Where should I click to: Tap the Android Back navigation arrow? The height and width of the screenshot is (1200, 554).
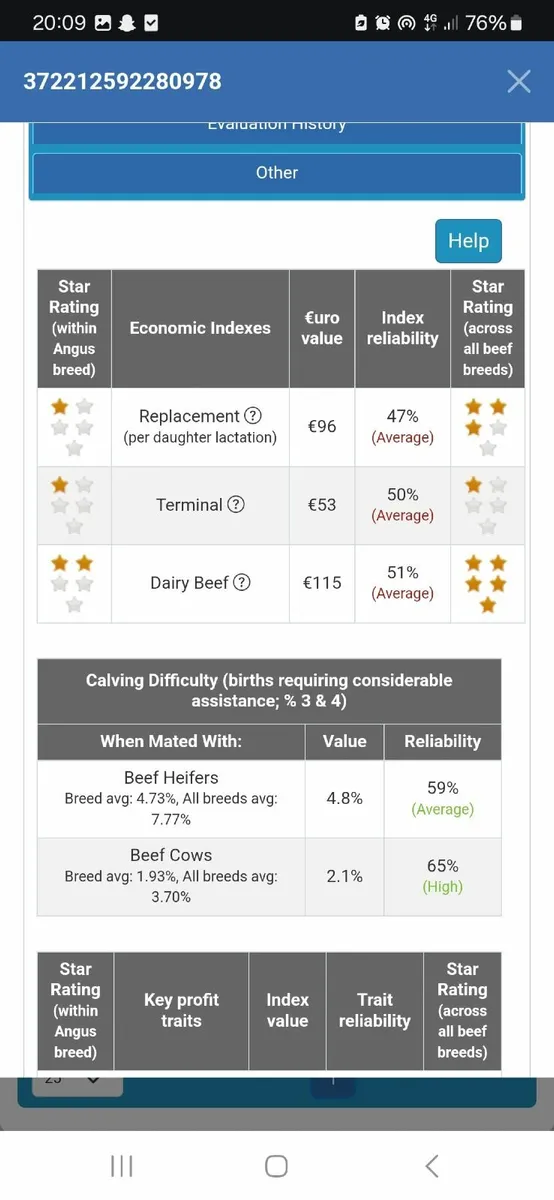click(432, 1165)
